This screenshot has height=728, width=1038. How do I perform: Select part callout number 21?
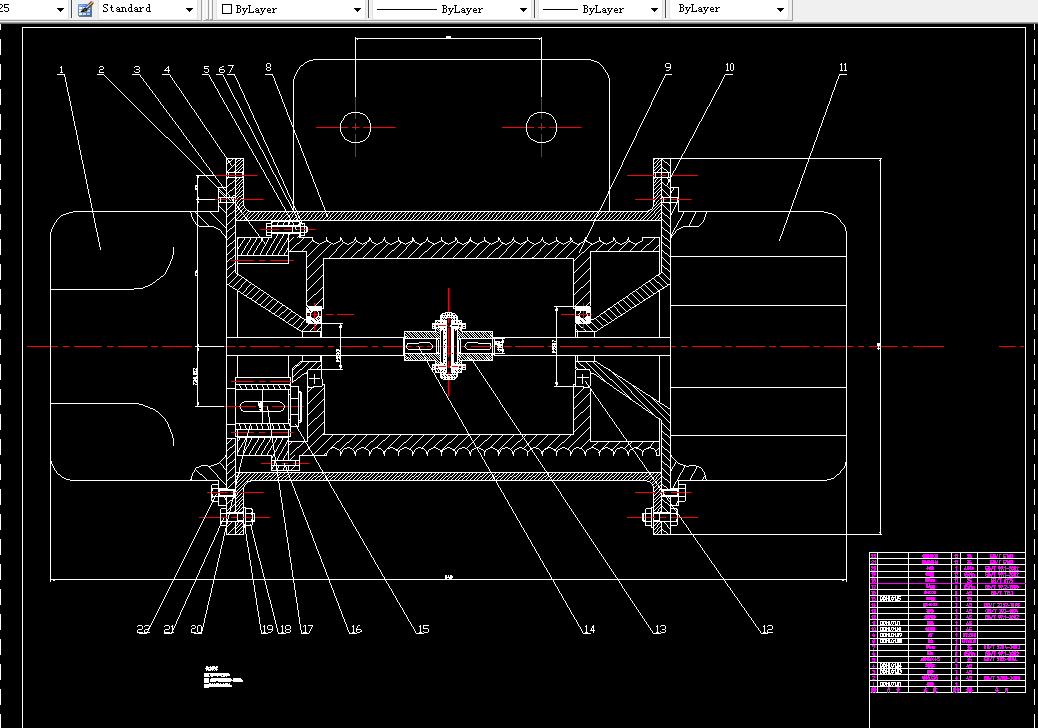[x=169, y=629]
